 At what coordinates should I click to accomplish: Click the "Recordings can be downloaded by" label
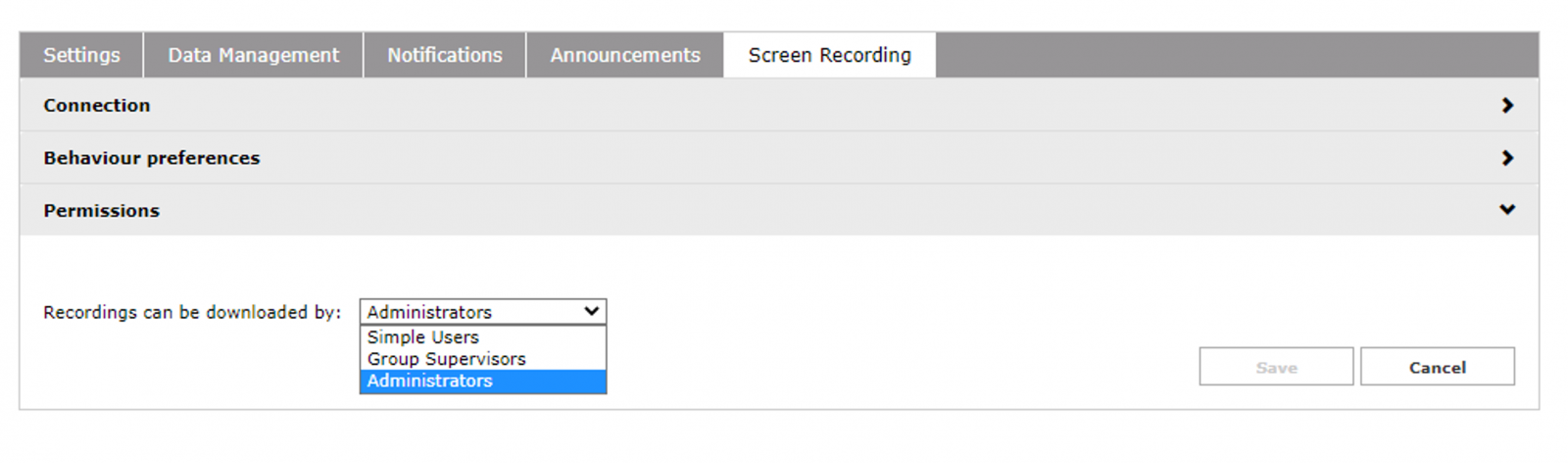[192, 312]
